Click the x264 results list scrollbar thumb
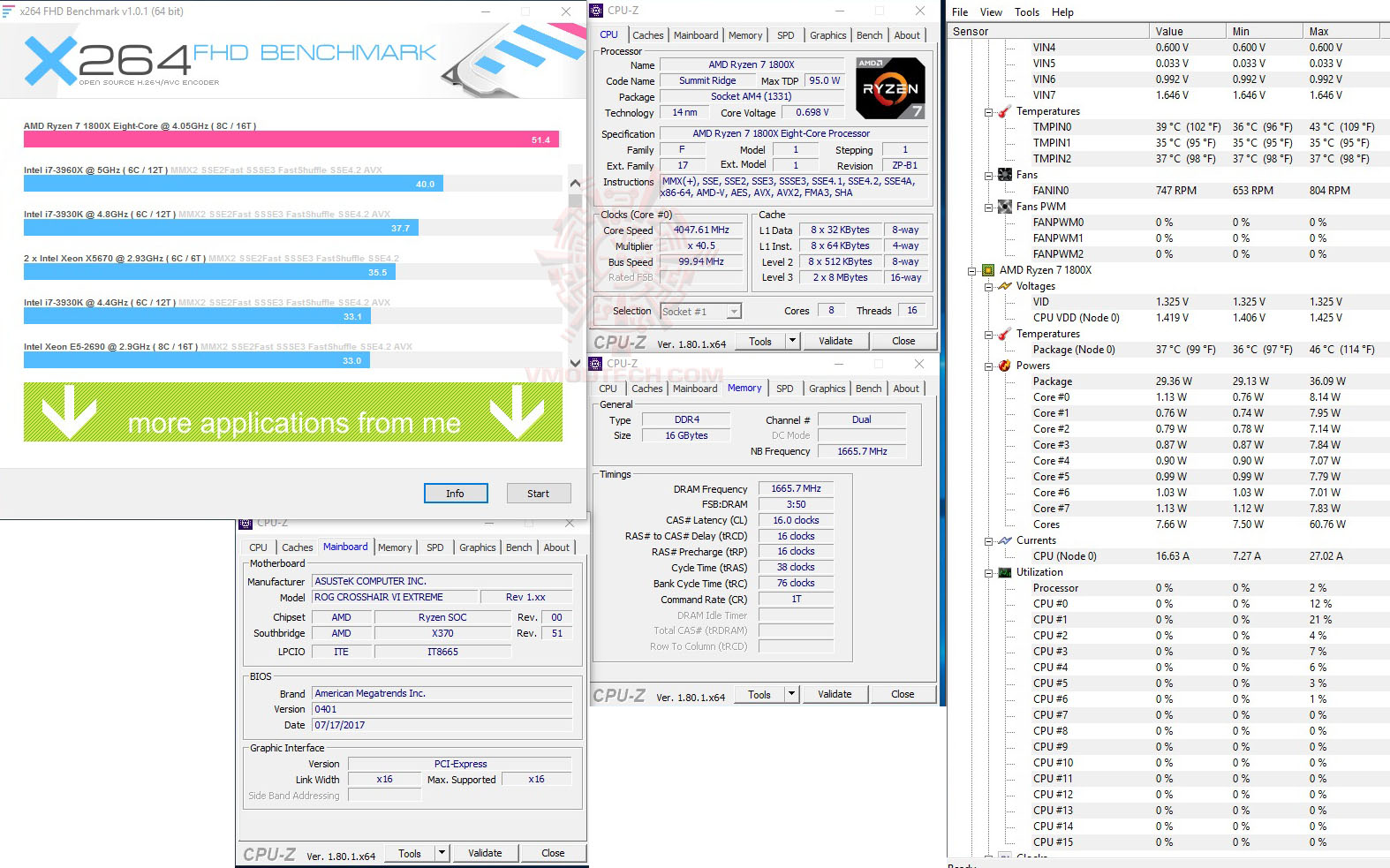 tap(575, 201)
